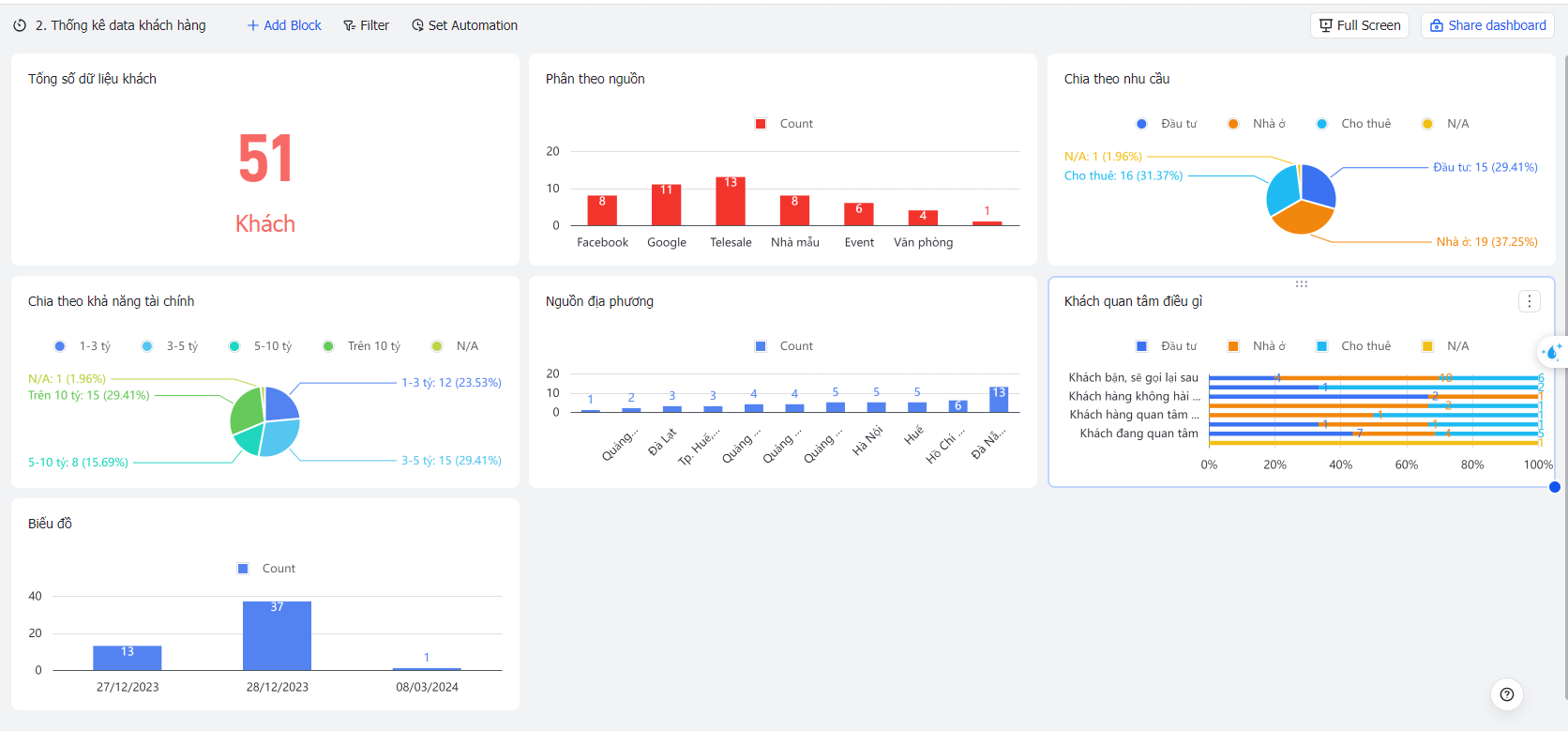This screenshot has height=731, width=1568.
Task: Click the Nguồn địa phương block title
Action: (x=599, y=301)
